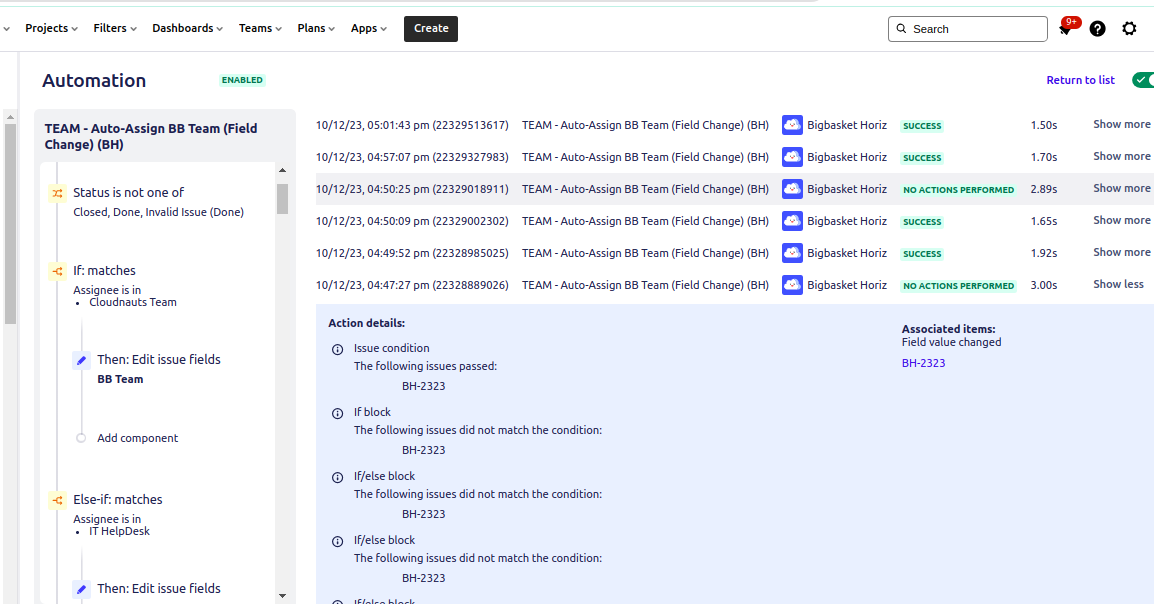Click timestamp 10/12/23, 04:50:09 pm (22329002302)
Screen dimensions: 1154x604
[x=412, y=221]
